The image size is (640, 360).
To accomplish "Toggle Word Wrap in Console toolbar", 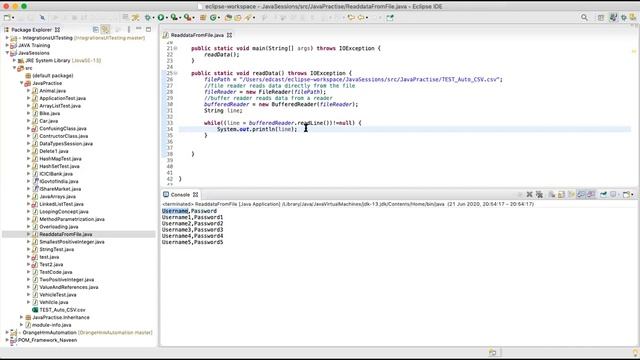I will point(571,195).
